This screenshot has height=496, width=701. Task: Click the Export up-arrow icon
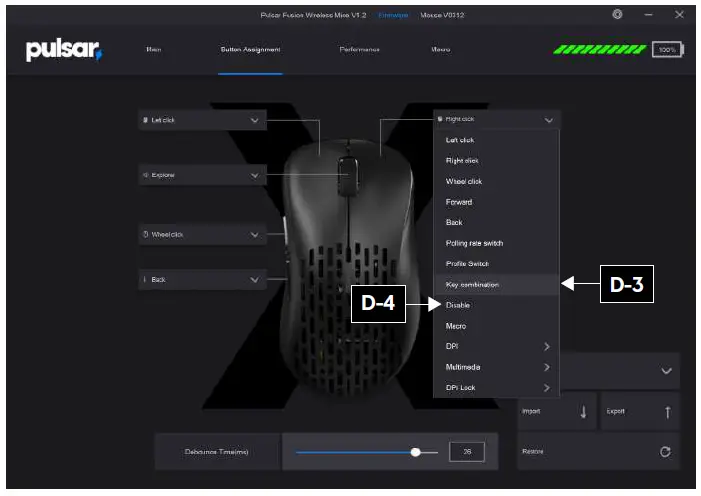pos(667,412)
